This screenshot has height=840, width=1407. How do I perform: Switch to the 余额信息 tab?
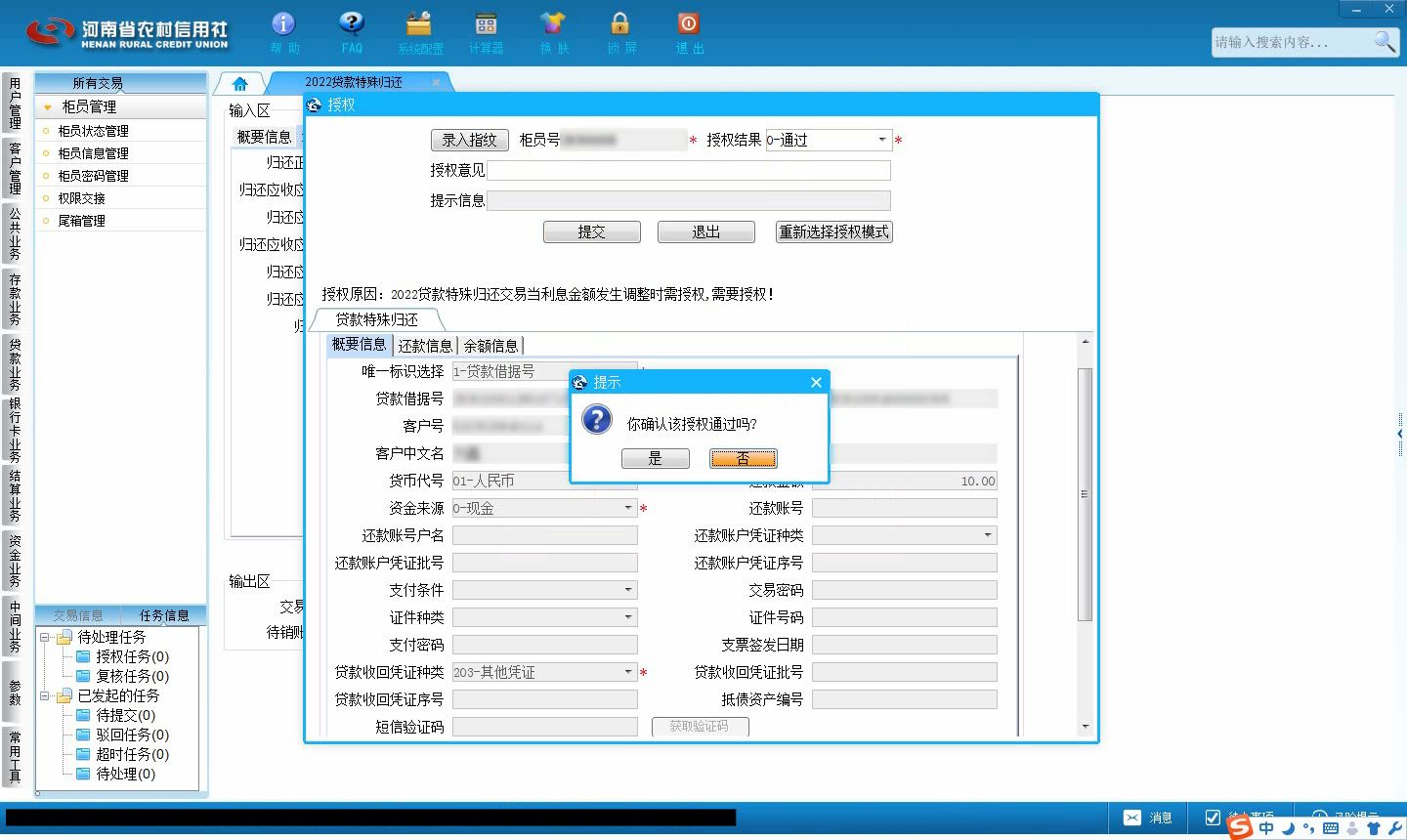coord(490,345)
